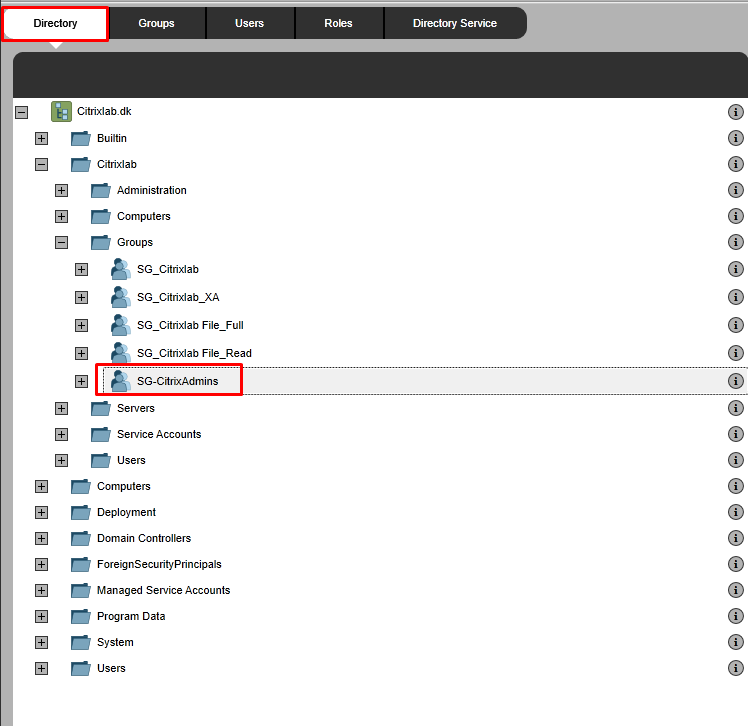Expand the System folder

(x=42, y=643)
